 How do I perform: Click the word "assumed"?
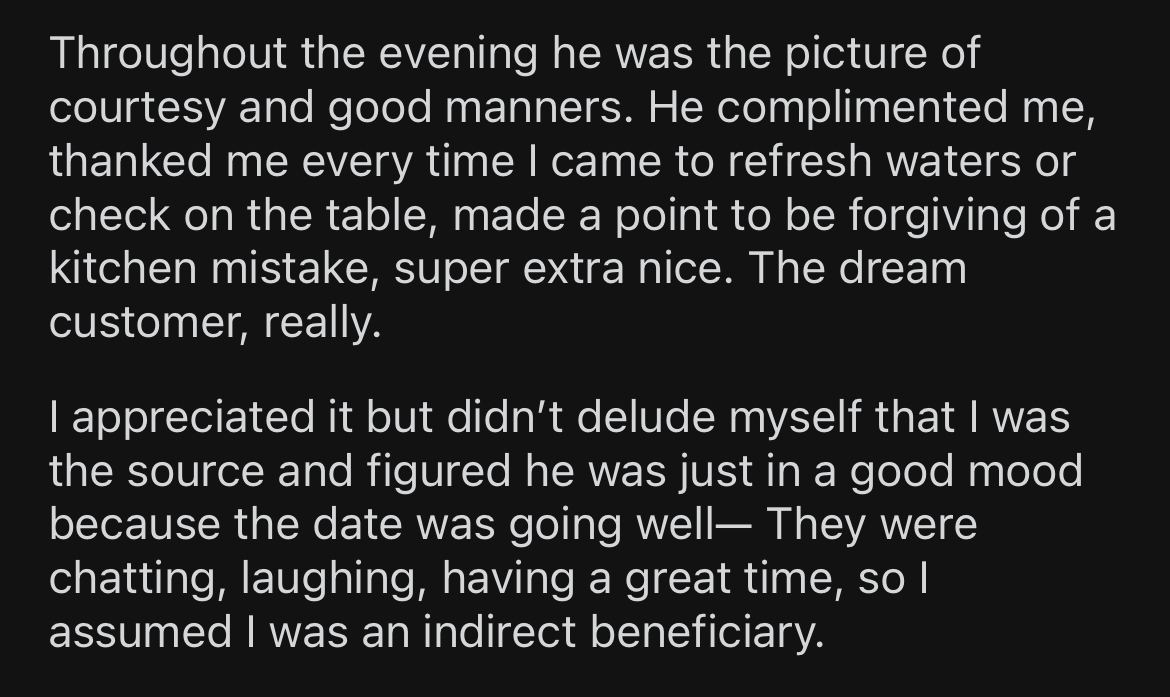[x=141, y=631]
